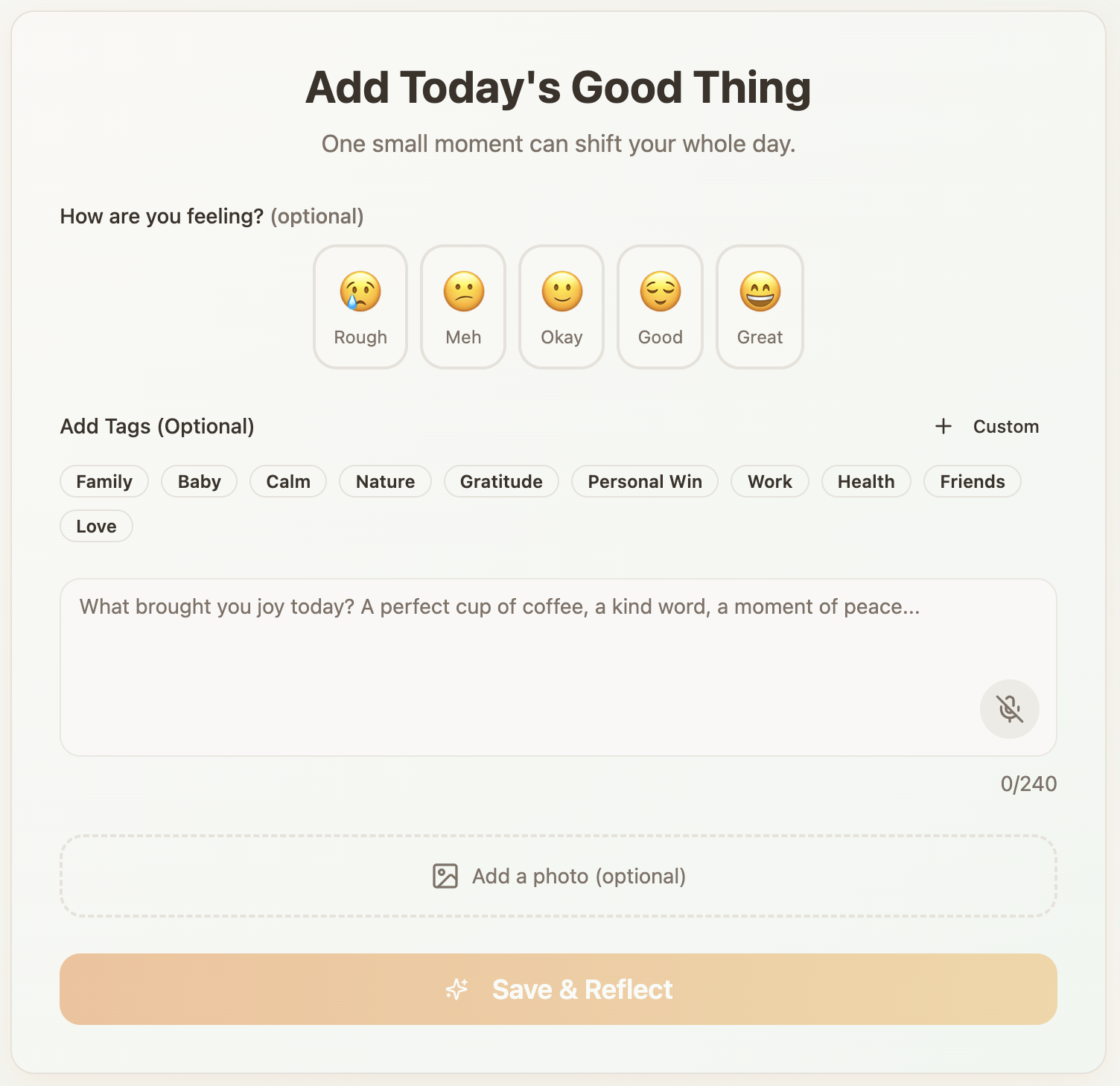The image size is (1120, 1086).
Task: Click the photo icon in Add a photo
Action: [x=445, y=877]
